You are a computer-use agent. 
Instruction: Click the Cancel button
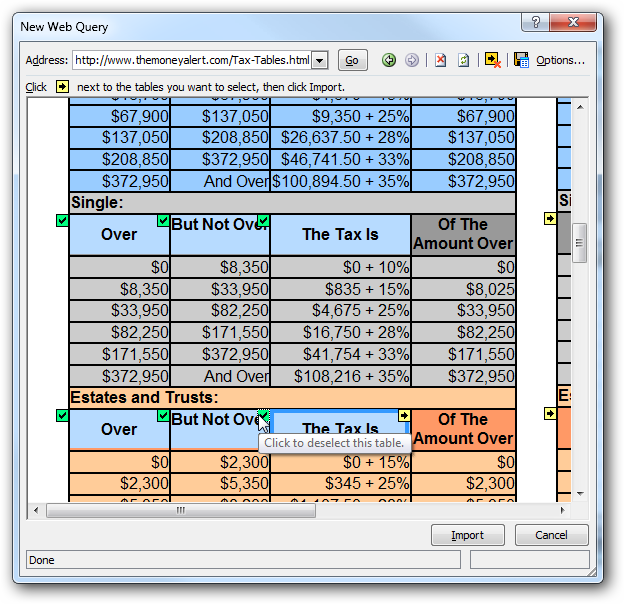(551, 535)
